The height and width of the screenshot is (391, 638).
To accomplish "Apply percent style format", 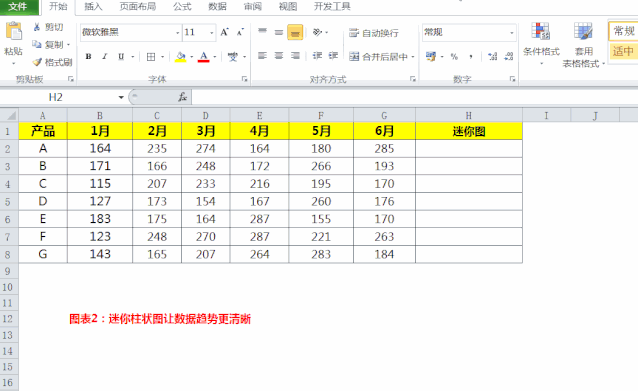I will [x=454, y=57].
